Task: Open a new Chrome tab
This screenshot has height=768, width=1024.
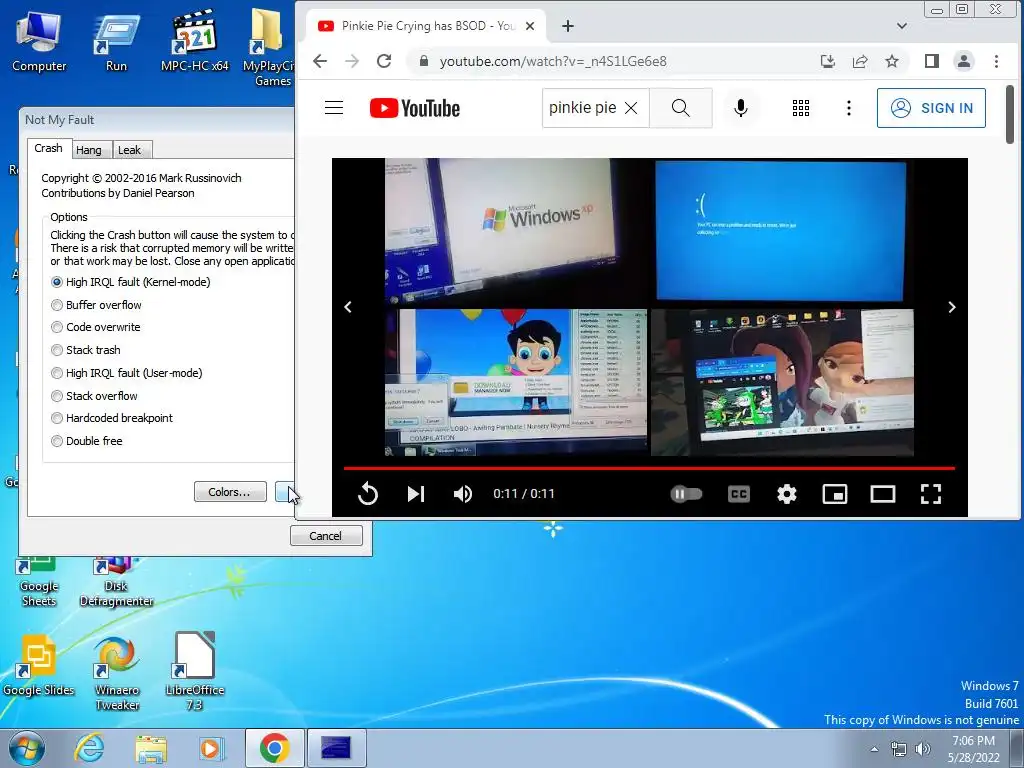Action: pos(568,26)
